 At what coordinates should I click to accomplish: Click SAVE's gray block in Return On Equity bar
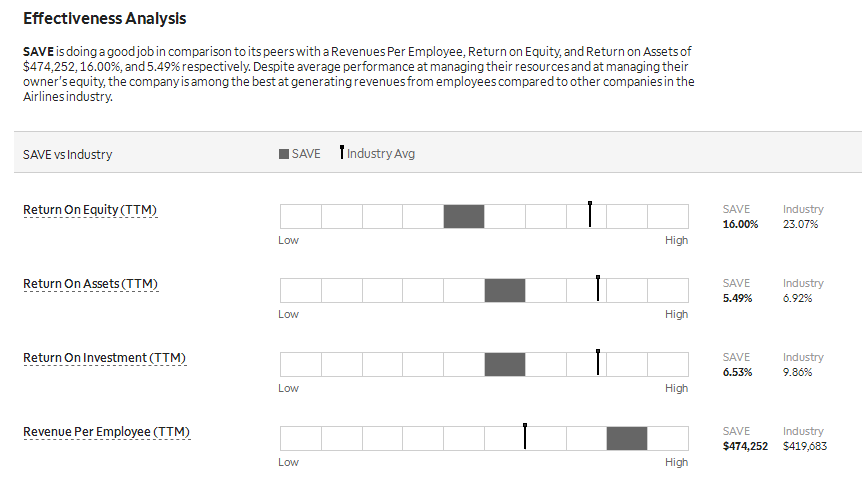click(x=464, y=217)
